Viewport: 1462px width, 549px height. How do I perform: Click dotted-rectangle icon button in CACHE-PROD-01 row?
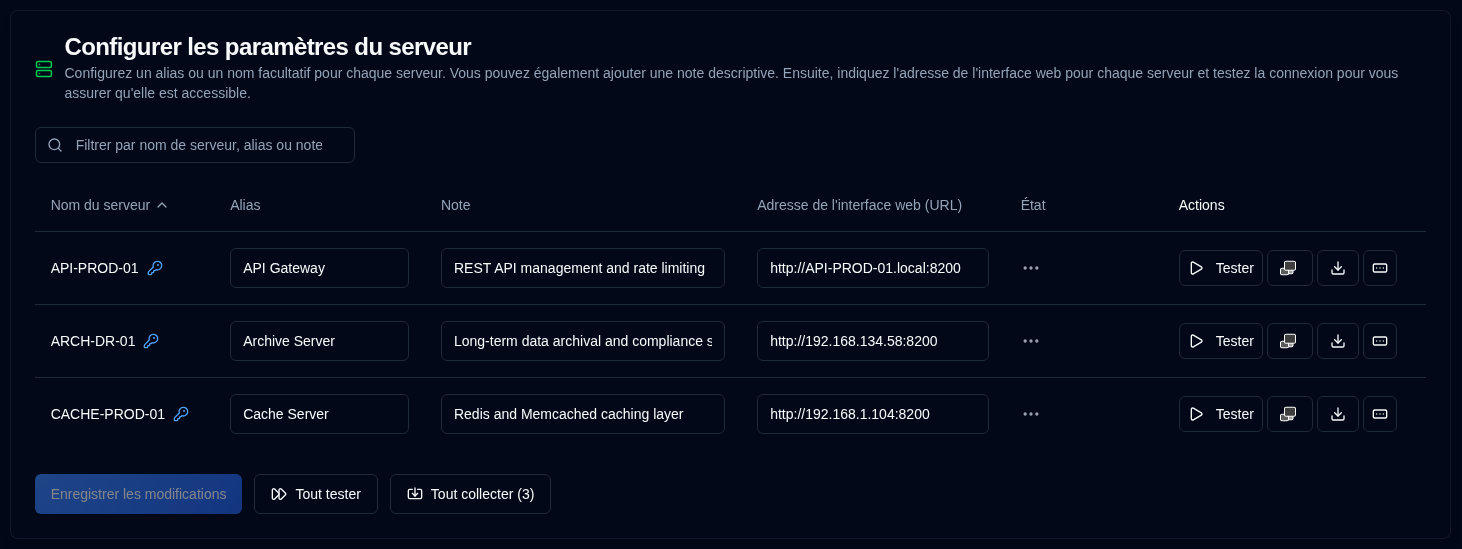pos(1380,414)
